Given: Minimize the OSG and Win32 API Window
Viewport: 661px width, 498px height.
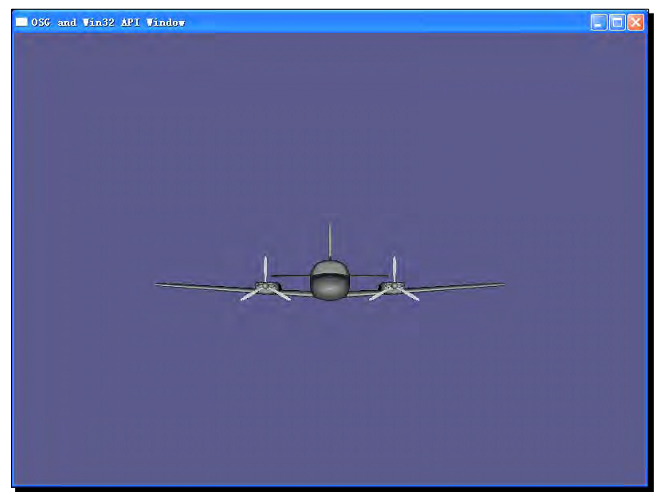Looking at the screenshot, I should (x=599, y=22).
